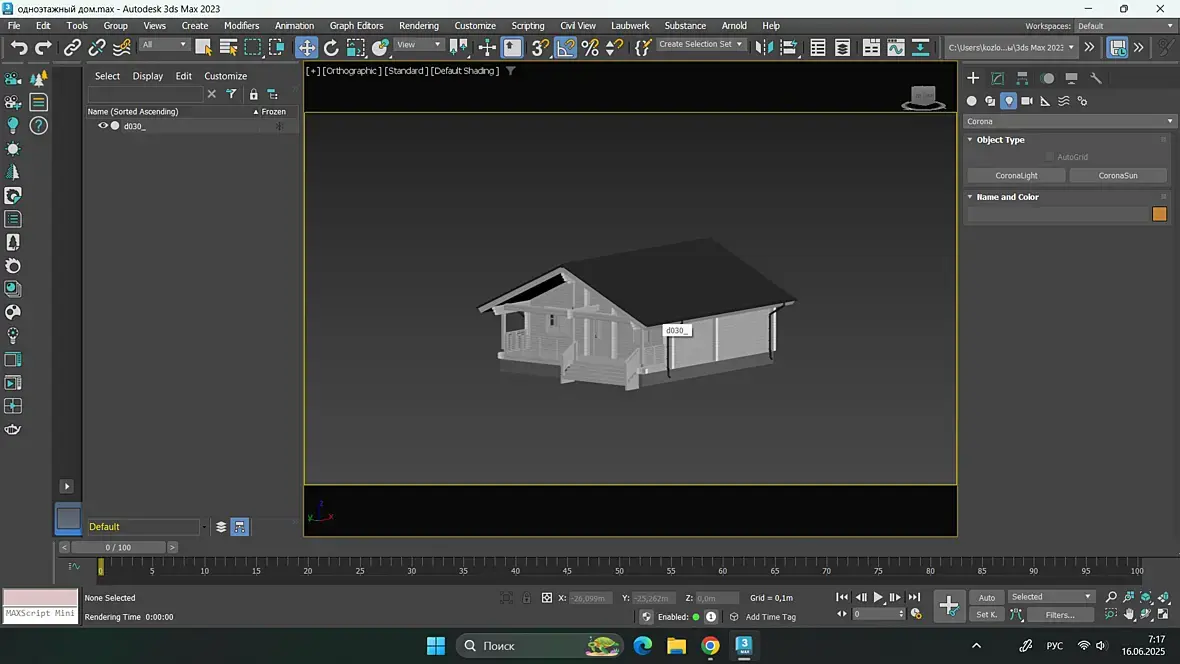Click the CoronaSun button

1117,175
